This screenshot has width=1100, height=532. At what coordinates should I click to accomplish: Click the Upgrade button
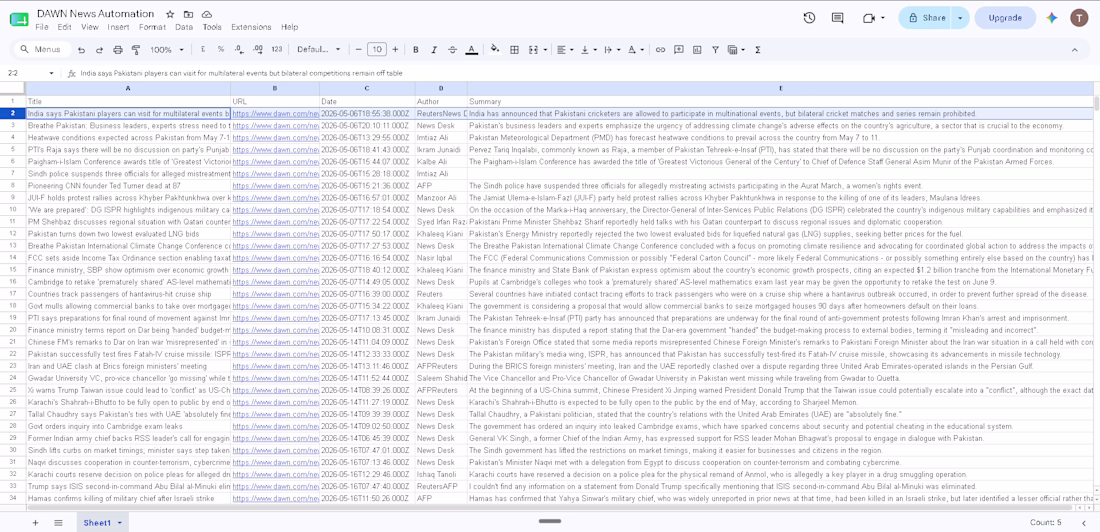click(x=1005, y=18)
